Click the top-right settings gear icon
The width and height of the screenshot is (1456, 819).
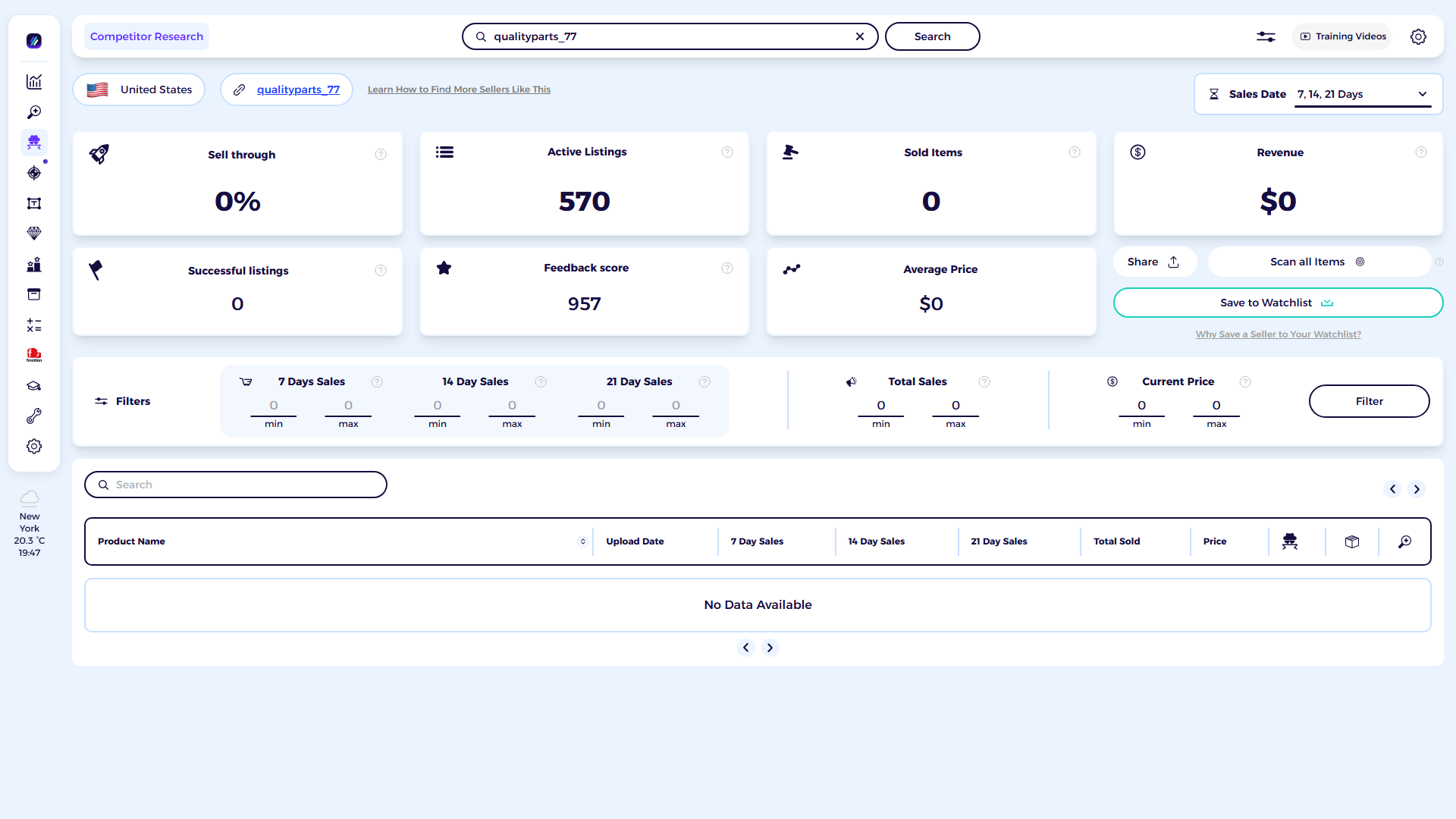pos(1418,36)
